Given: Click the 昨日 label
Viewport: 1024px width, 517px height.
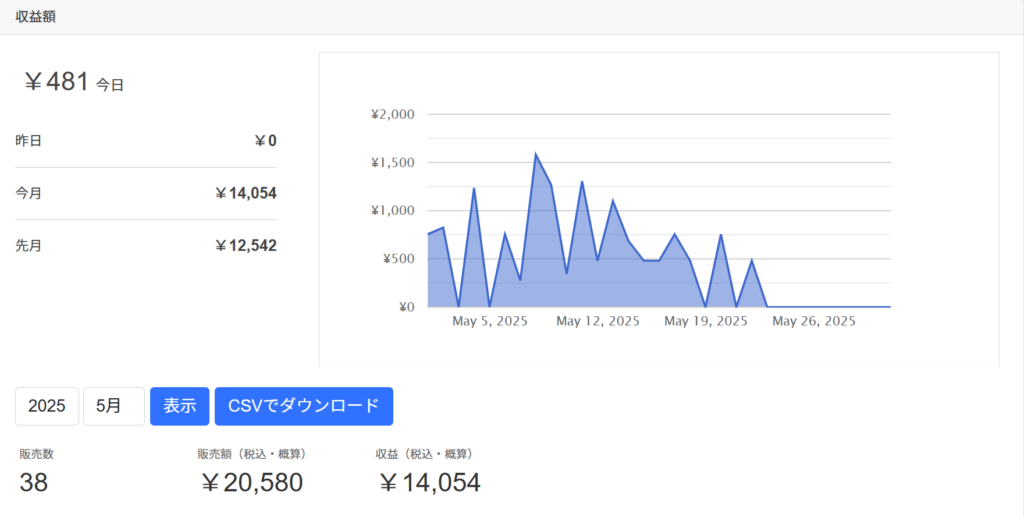Looking at the screenshot, I should coord(29,141).
